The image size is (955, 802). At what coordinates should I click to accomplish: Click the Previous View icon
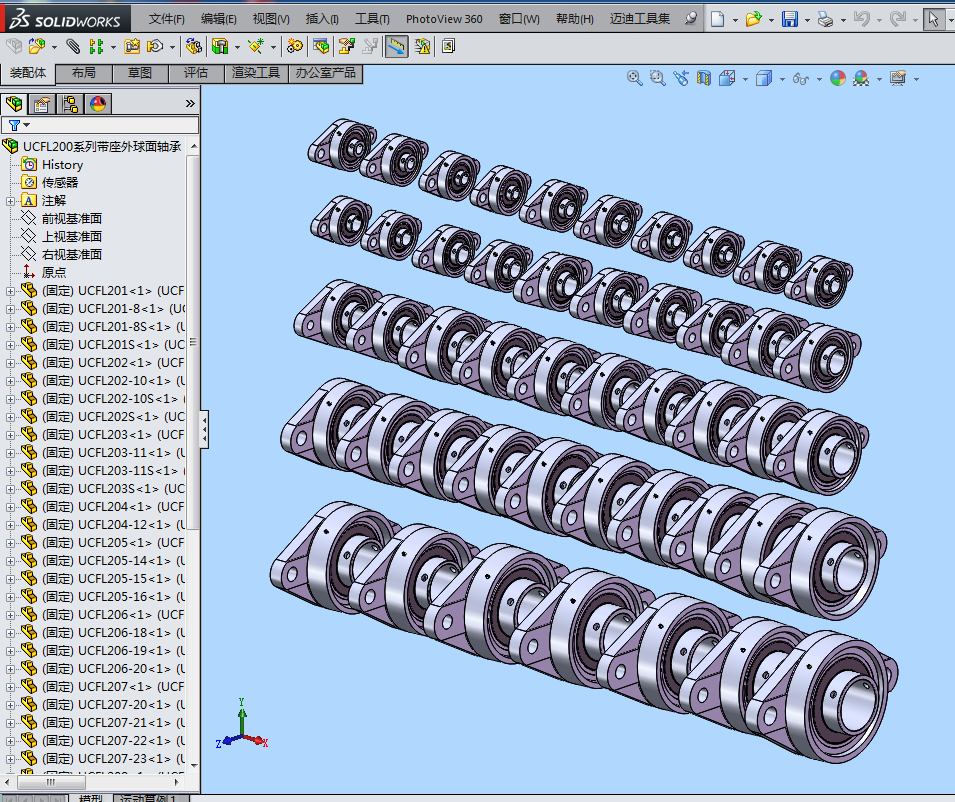coord(681,78)
